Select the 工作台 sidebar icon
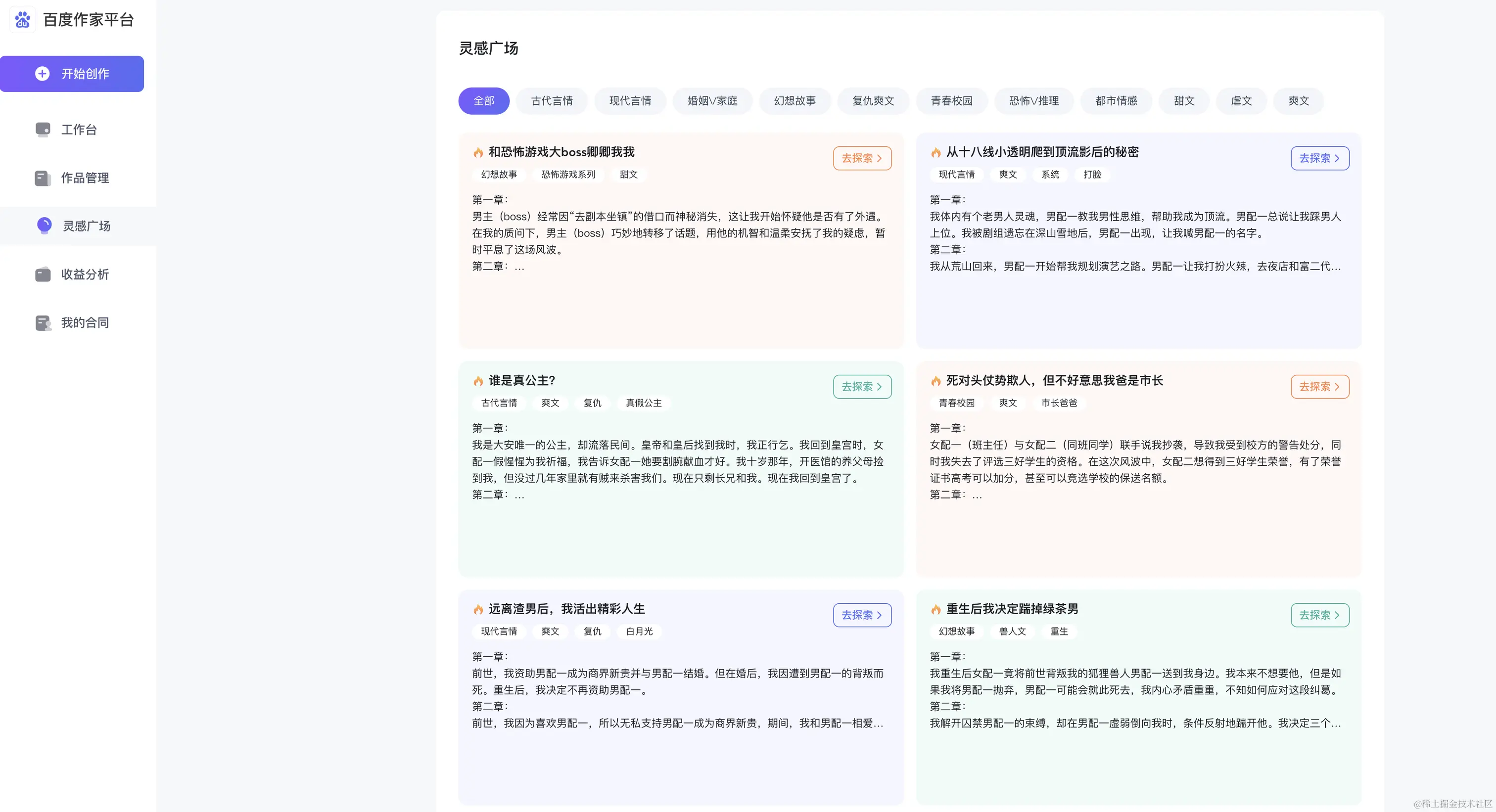The image size is (1496, 812). 43,130
